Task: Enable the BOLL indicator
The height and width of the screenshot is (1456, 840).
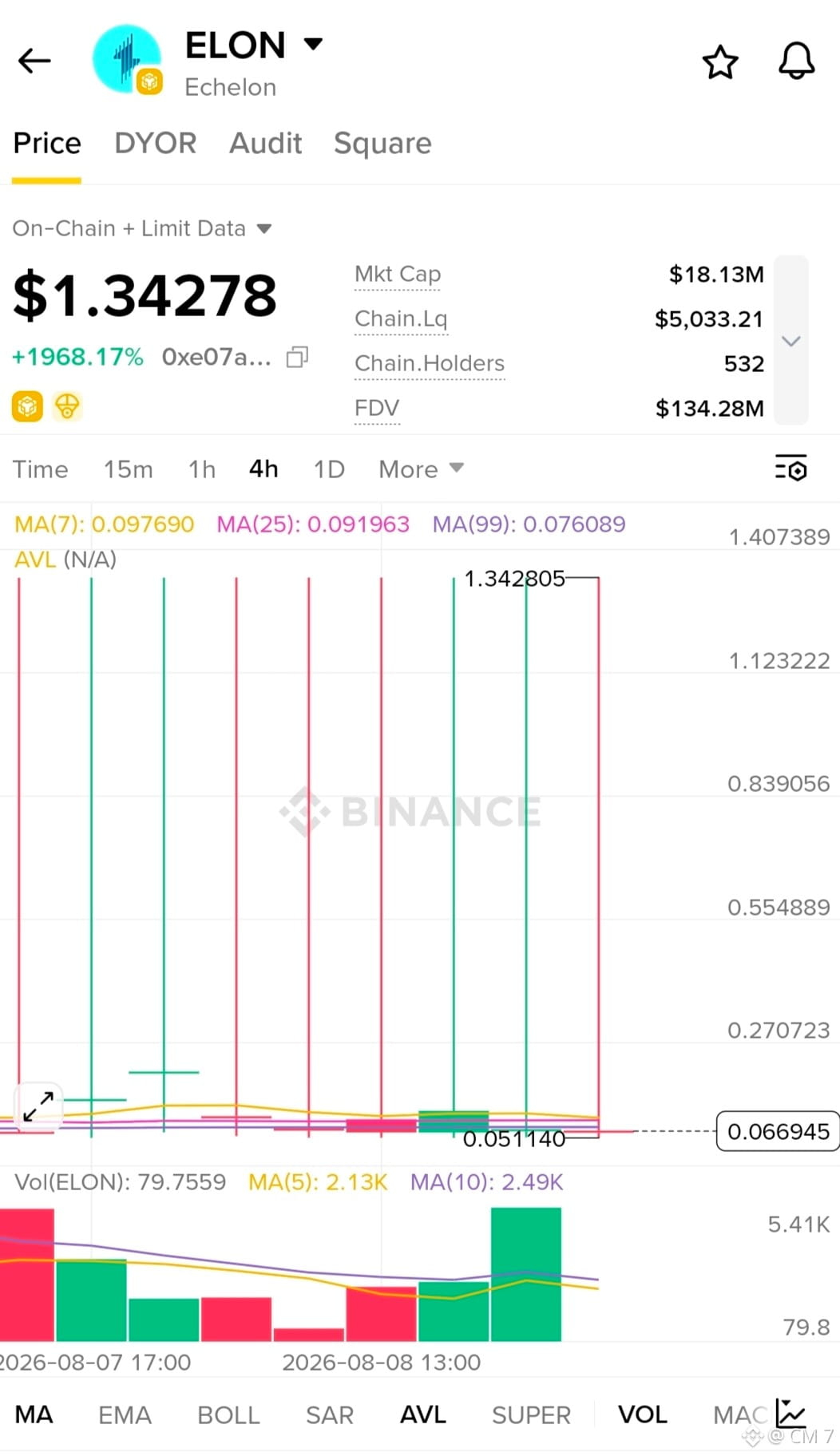Action: click(228, 1414)
